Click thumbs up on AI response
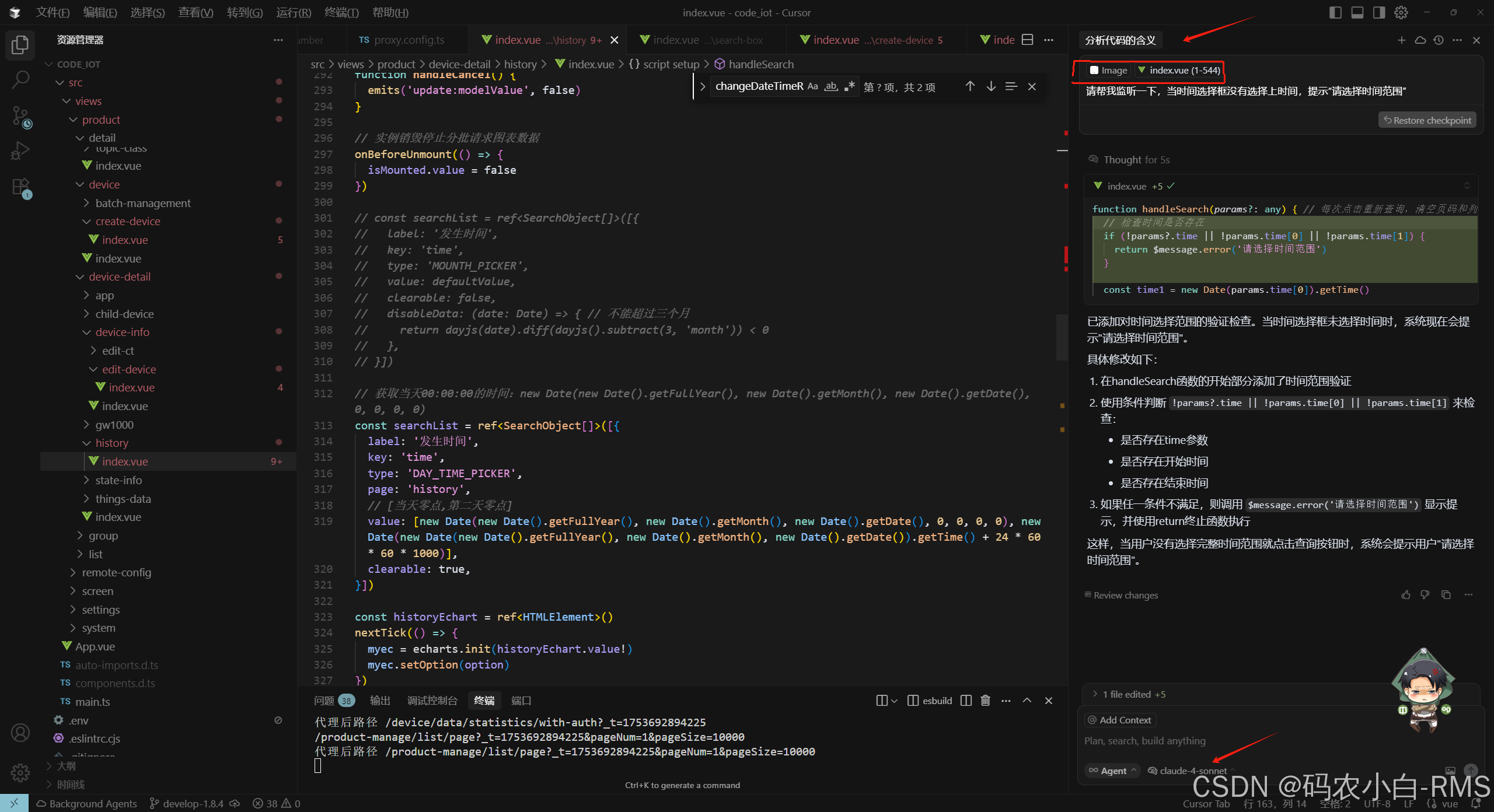The width and height of the screenshot is (1494, 812). coord(1406,595)
